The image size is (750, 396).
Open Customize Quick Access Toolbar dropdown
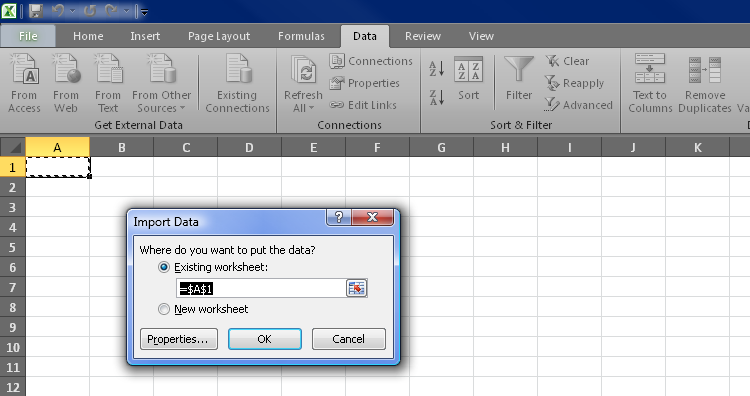point(144,12)
